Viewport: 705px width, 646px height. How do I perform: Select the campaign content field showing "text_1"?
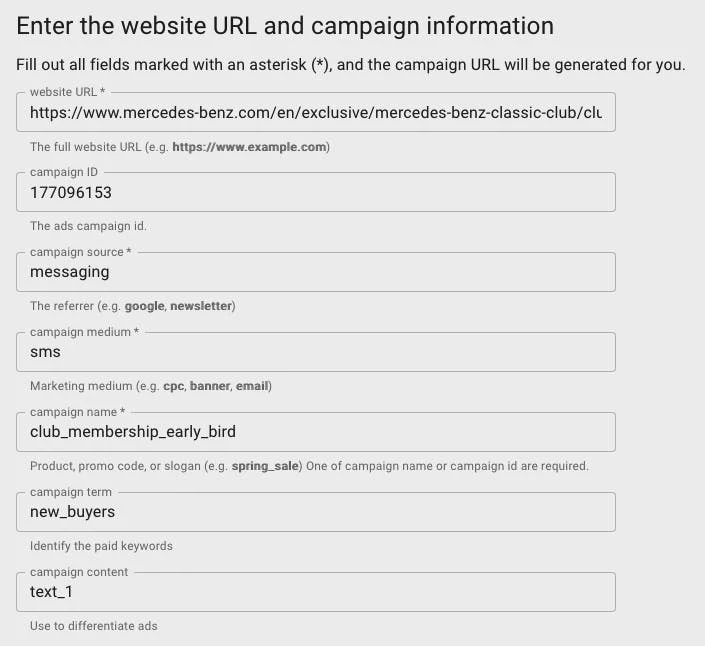point(315,592)
